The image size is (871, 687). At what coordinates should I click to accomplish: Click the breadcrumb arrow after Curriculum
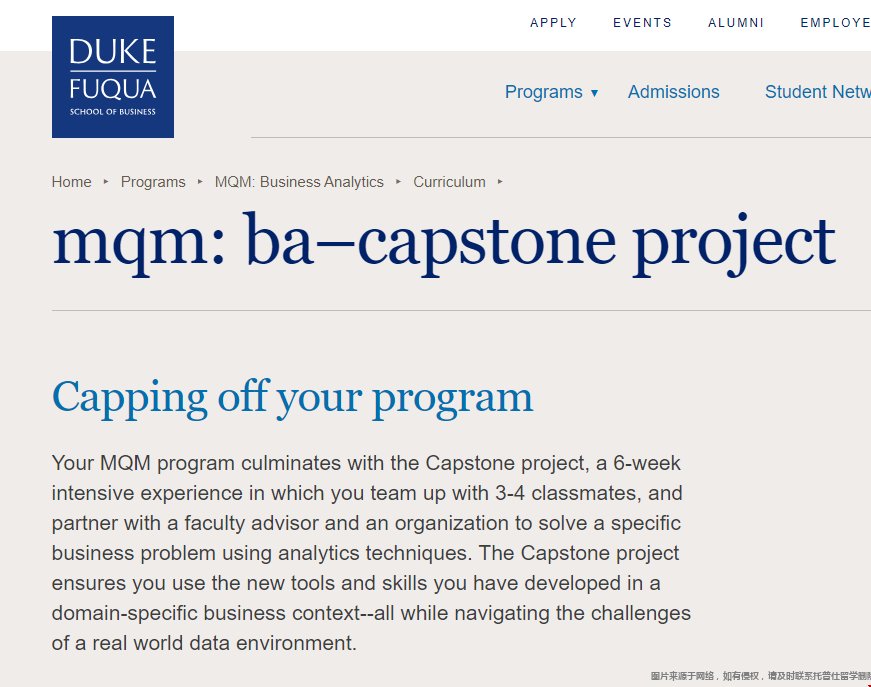click(500, 182)
